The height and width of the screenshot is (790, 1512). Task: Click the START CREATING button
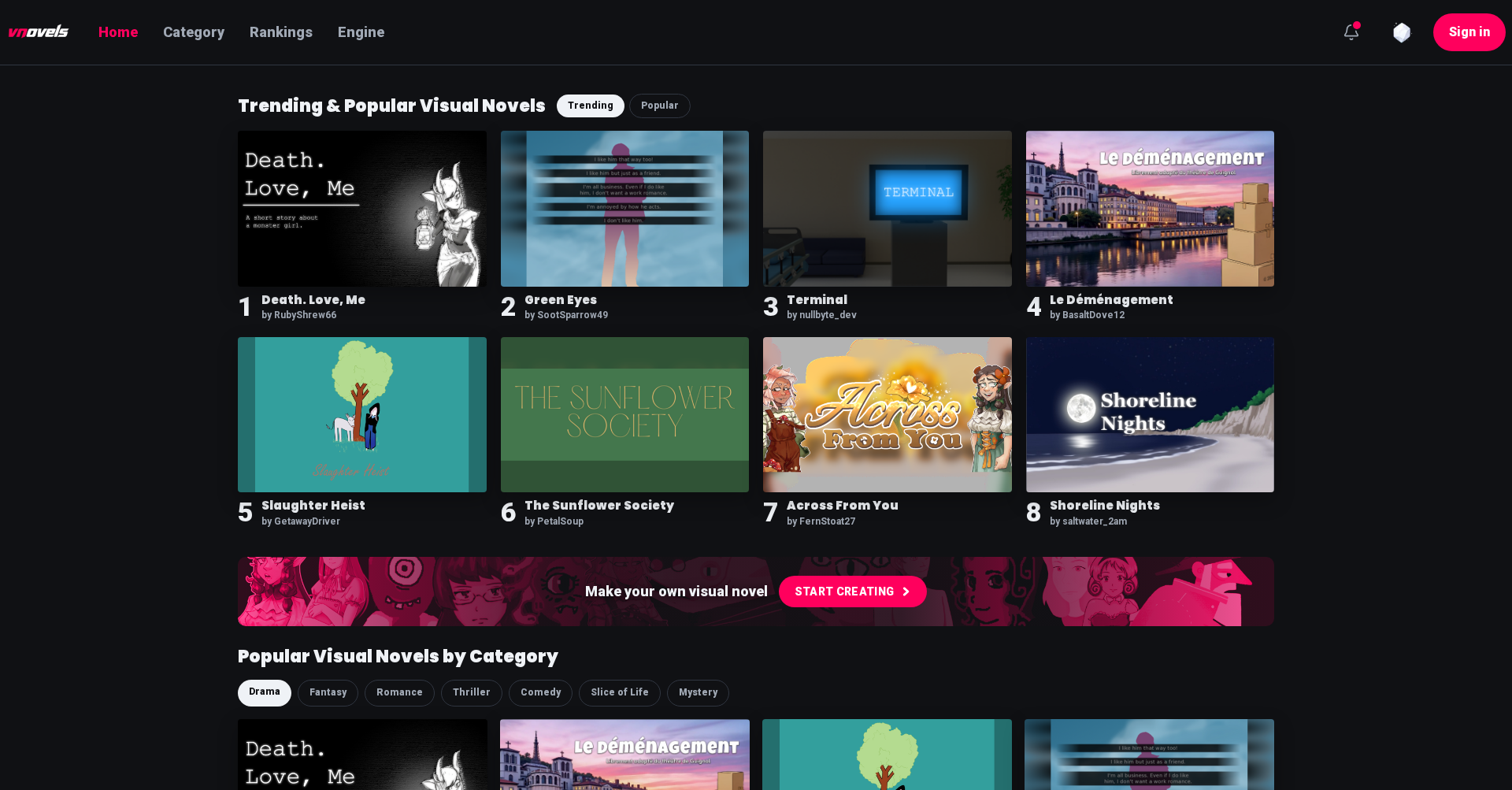pyautogui.click(x=853, y=592)
